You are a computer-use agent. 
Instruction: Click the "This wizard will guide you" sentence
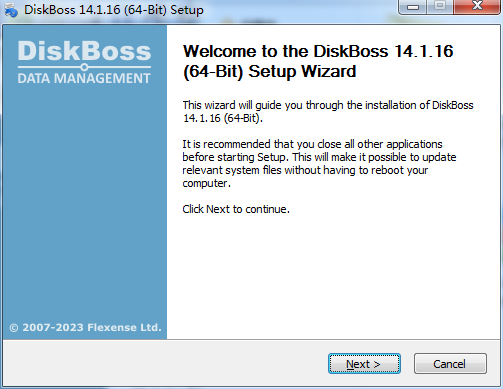328,112
